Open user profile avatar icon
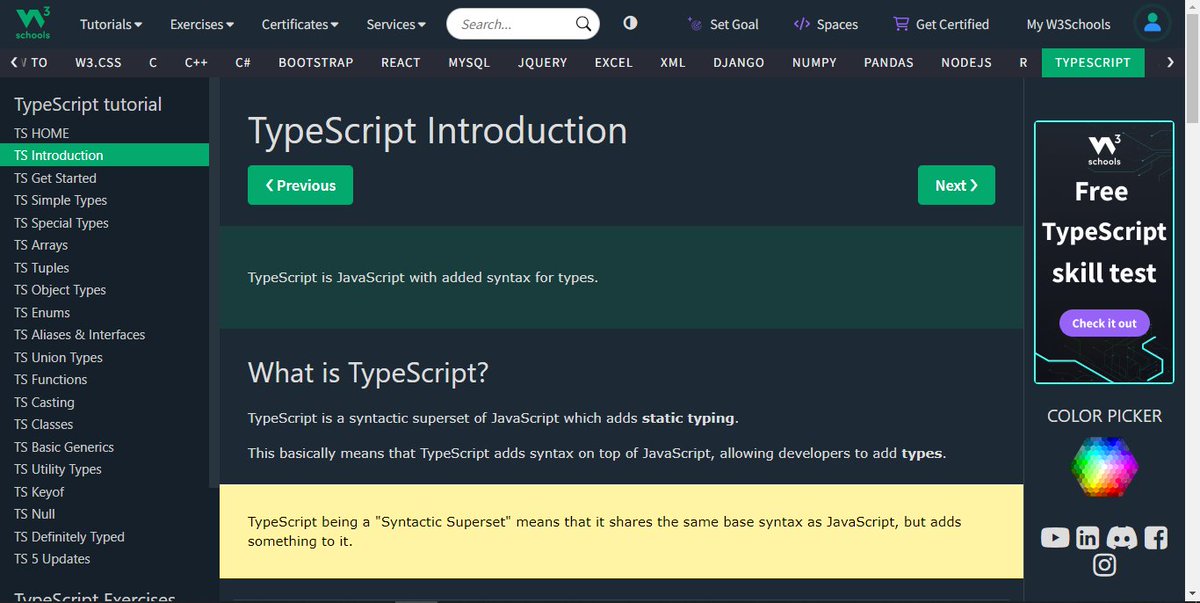Screen dimensions: 1200x603 pyautogui.click(x=1153, y=23)
